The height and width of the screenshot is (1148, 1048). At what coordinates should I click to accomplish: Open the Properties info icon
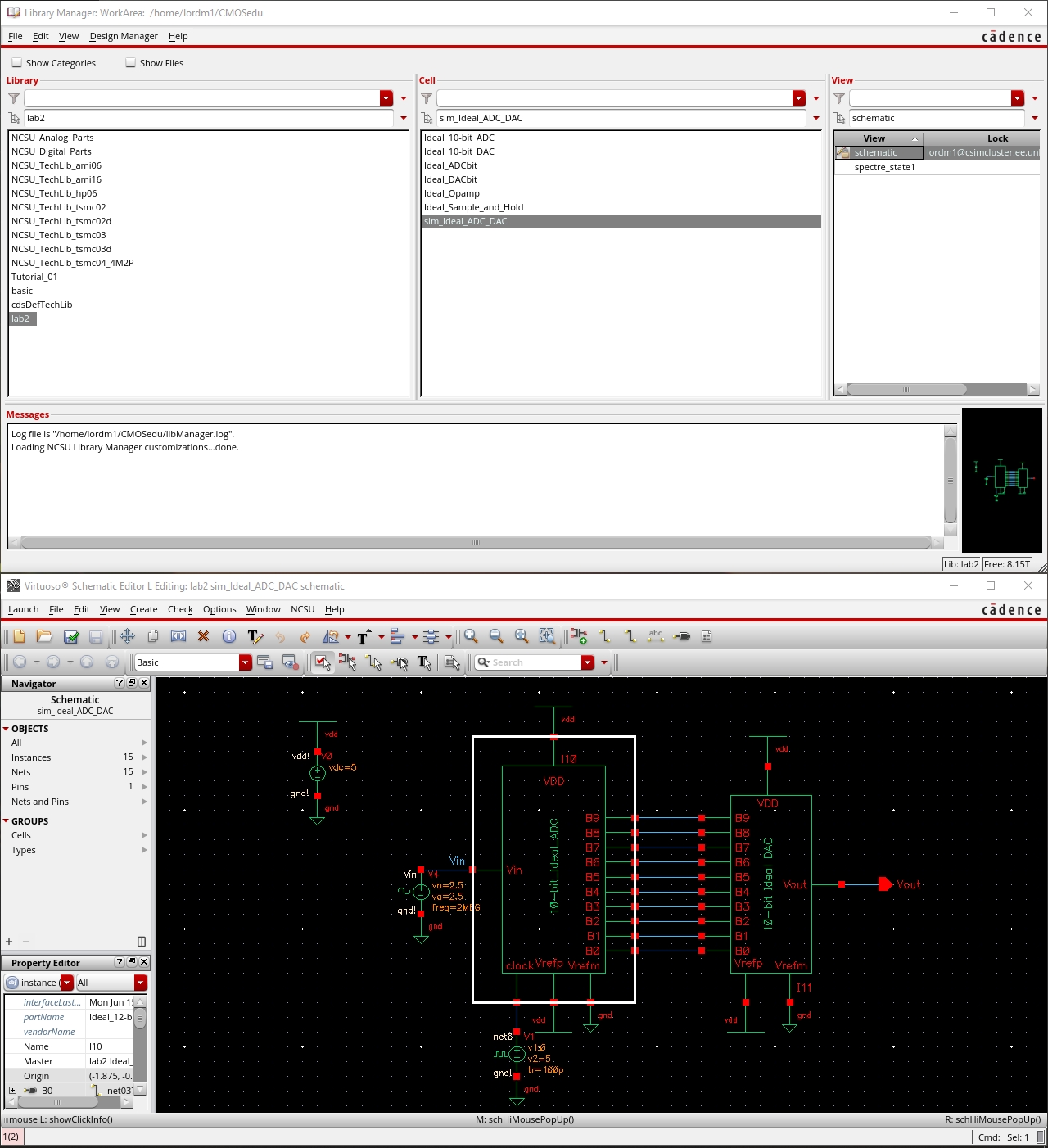[229, 636]
